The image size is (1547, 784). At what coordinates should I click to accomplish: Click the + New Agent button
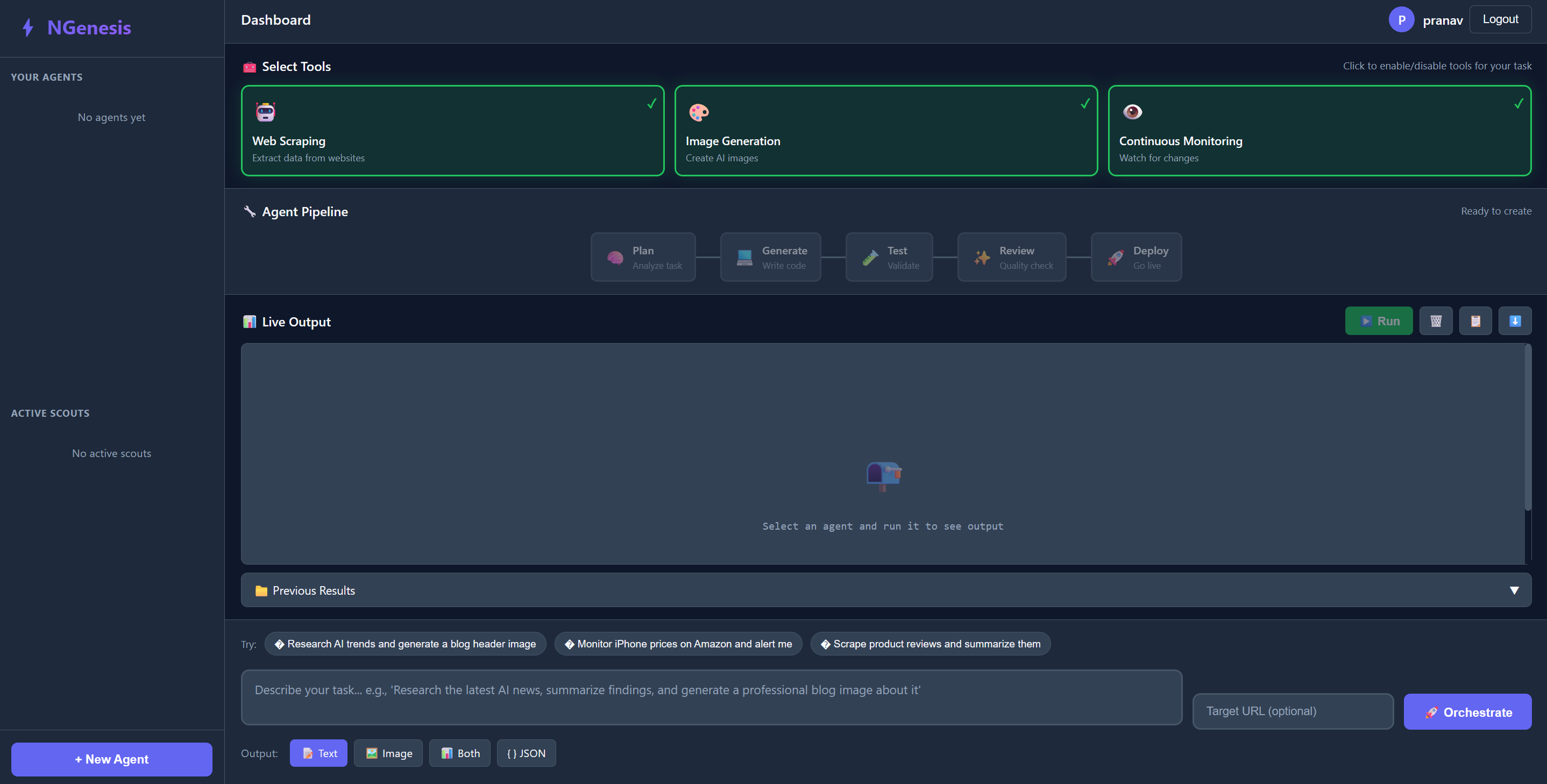(112, 759)
